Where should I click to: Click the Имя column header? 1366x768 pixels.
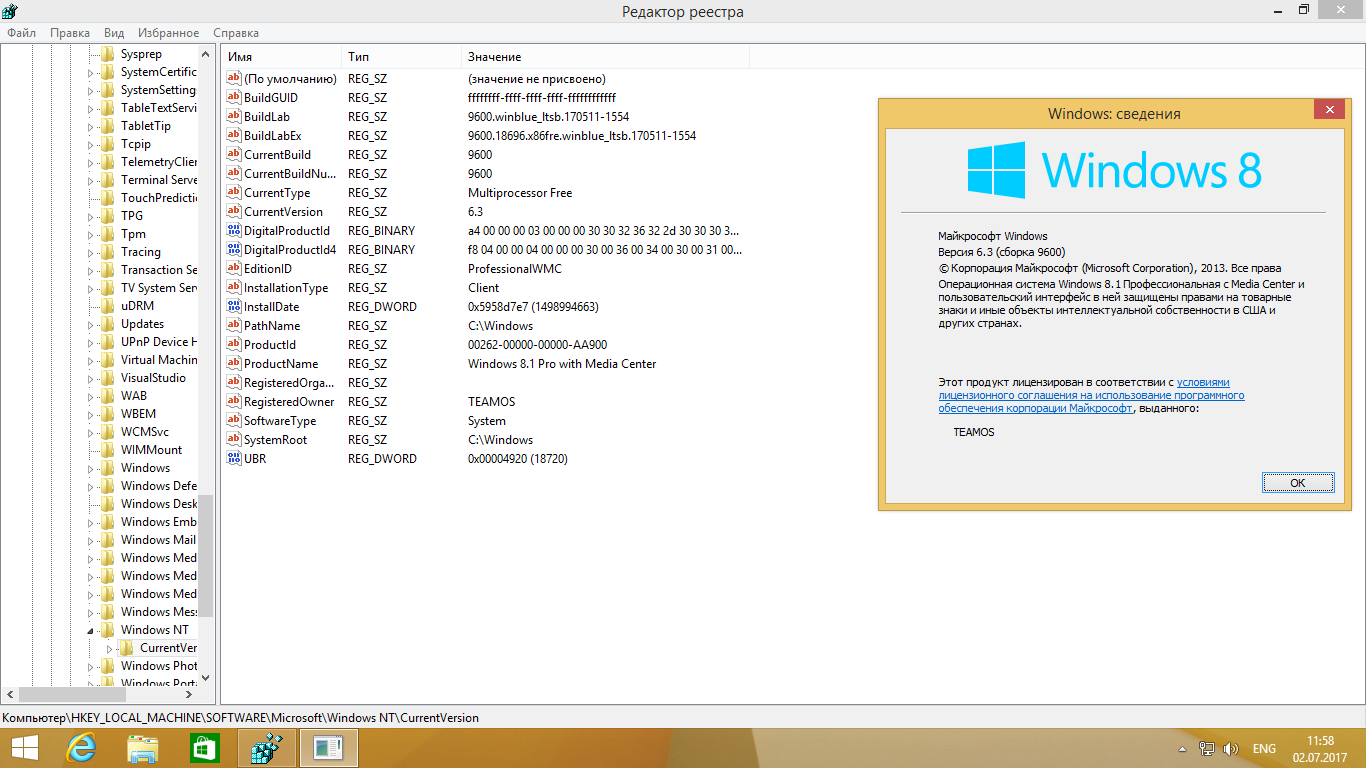click(281, 57)
